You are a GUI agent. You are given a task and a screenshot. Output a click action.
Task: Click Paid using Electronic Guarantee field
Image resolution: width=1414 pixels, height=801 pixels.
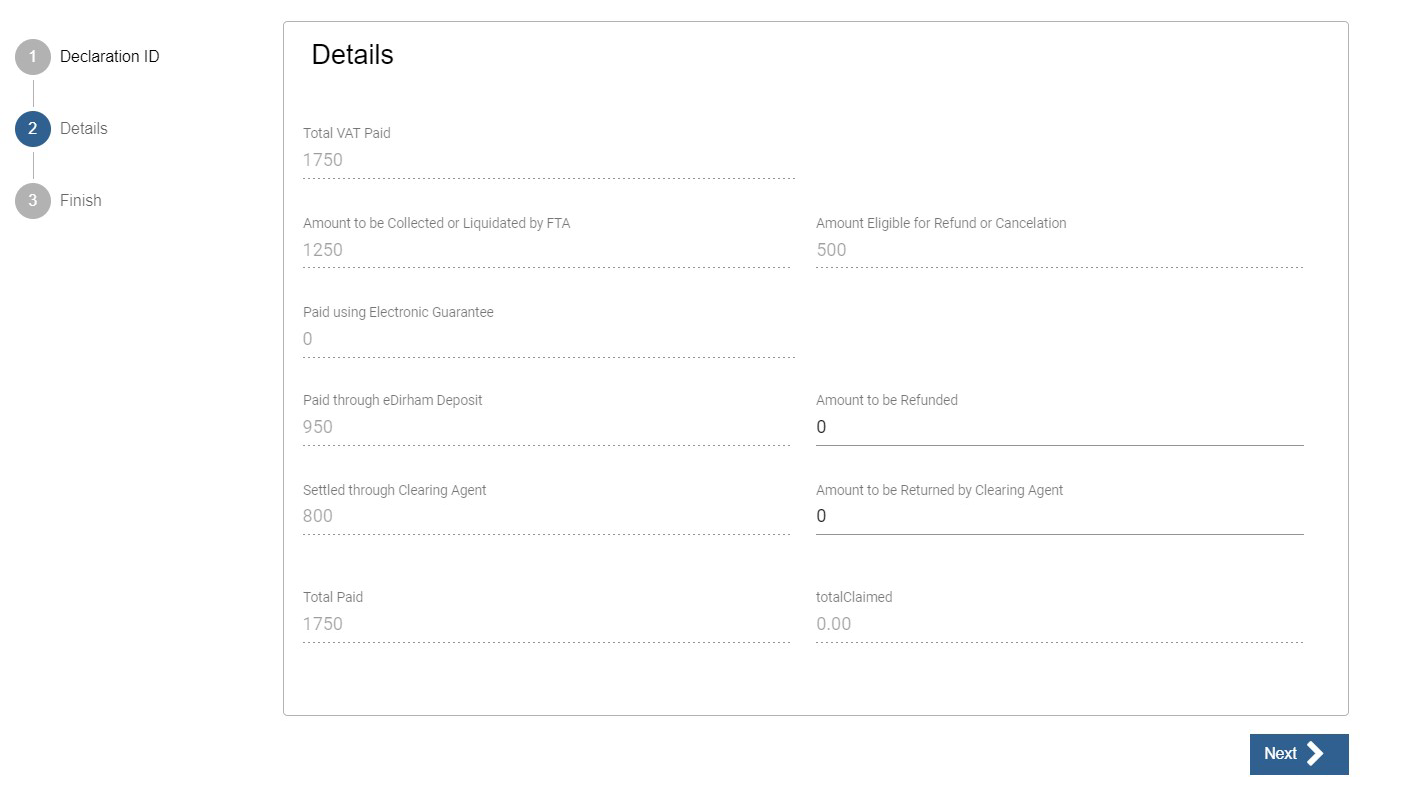pyautogui.click(x=549, y=339)
